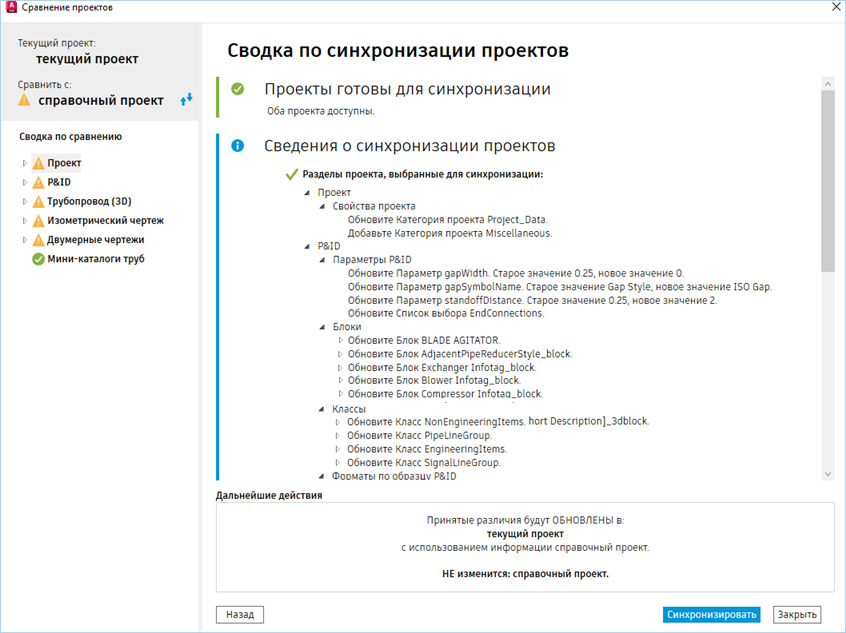Viewport: 846px width, 633px height.
Task: Collapse Свойства проекта in summary
Action: [323, 206]
